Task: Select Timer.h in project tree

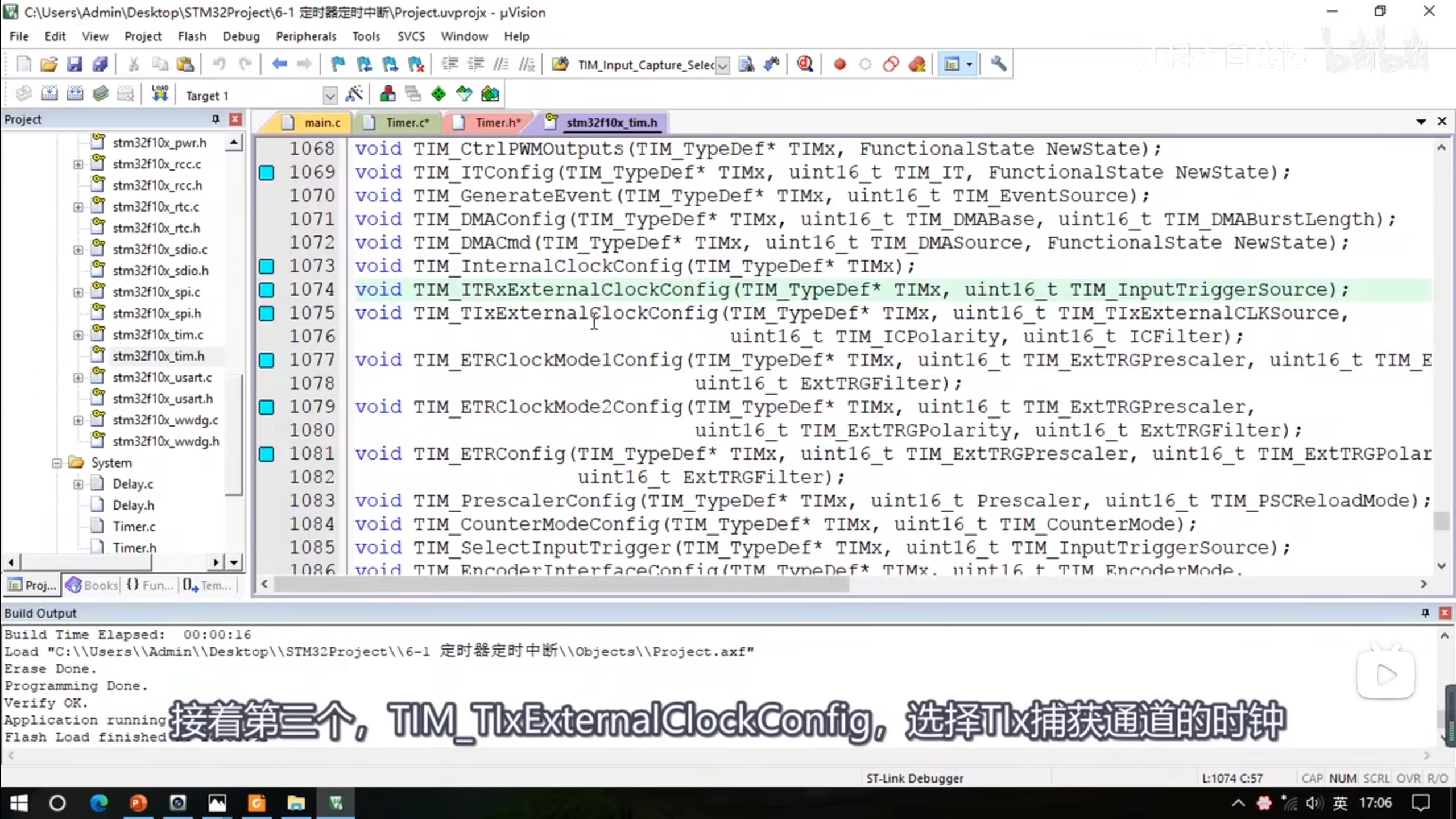Action: [x=134, y=547]
